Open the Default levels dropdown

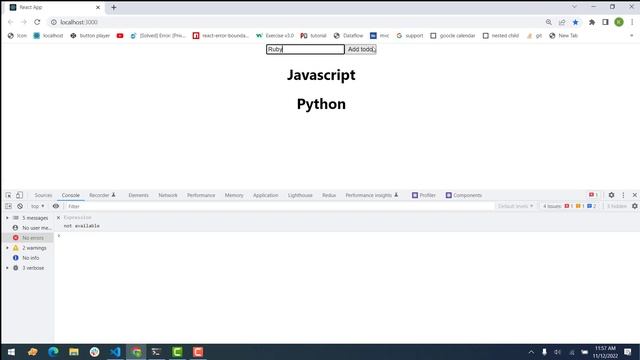pyautogui.click(x=515, y=207)
